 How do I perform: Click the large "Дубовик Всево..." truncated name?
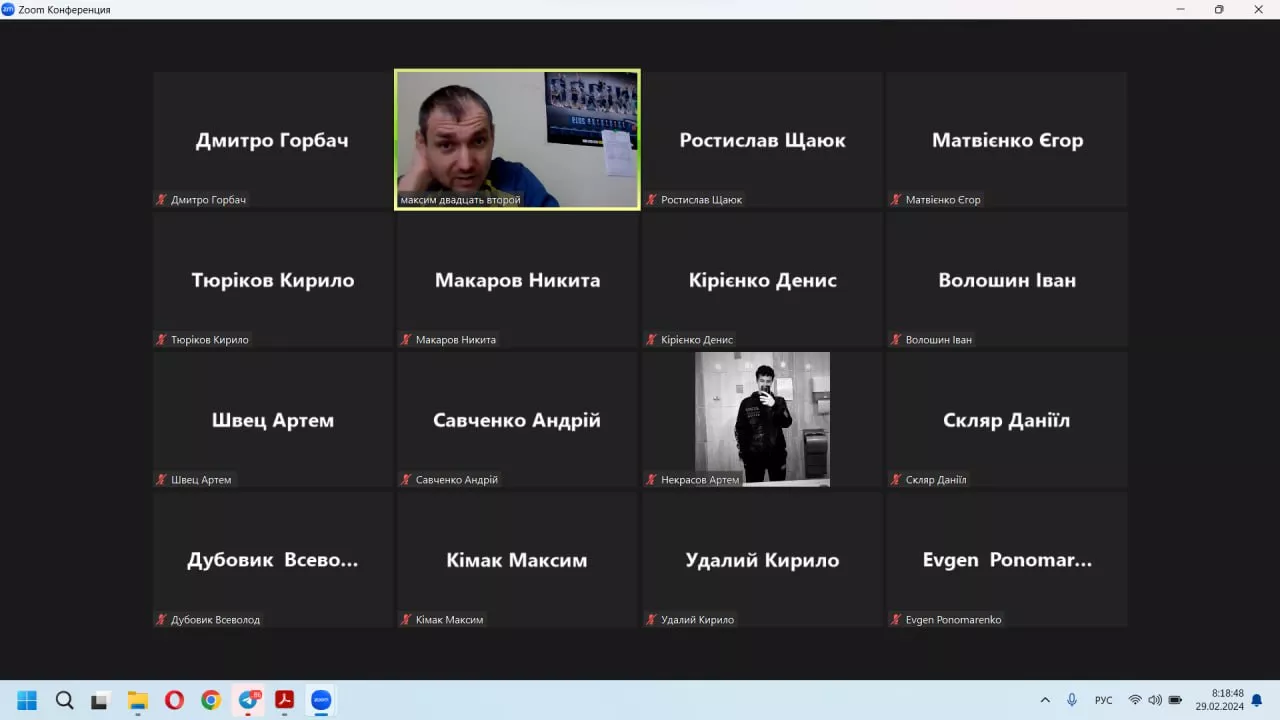point(272,560)
